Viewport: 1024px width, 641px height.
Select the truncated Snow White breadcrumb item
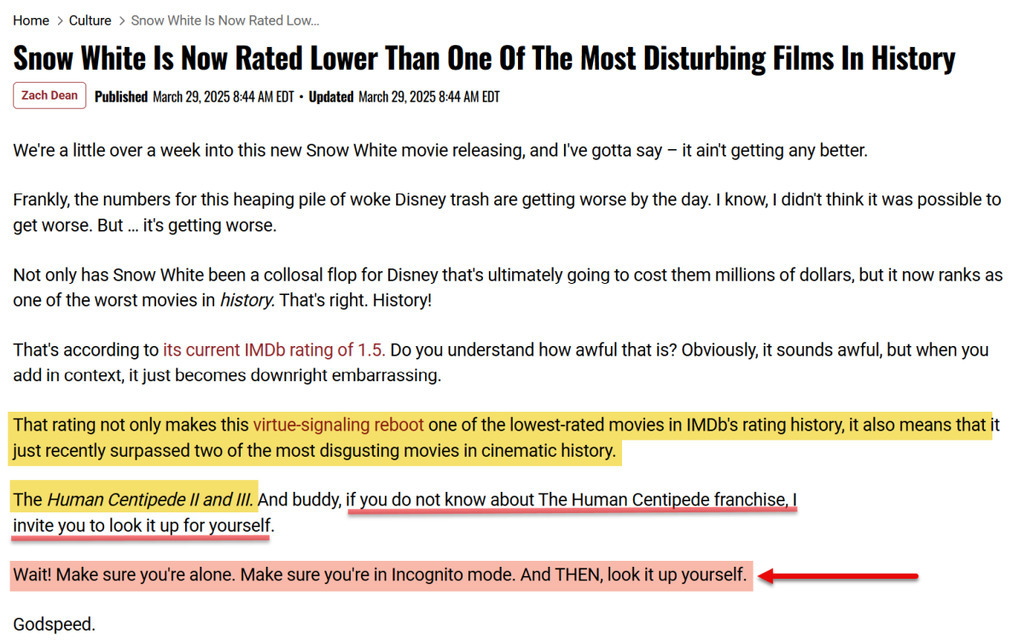tap(225, 20)
